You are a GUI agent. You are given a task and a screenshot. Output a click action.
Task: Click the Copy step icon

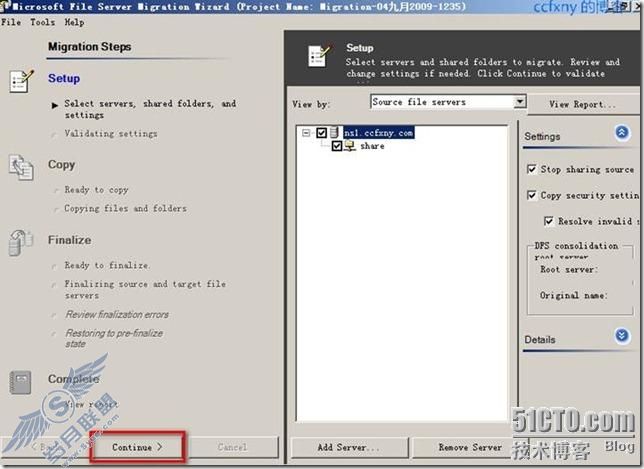(21, 167)
